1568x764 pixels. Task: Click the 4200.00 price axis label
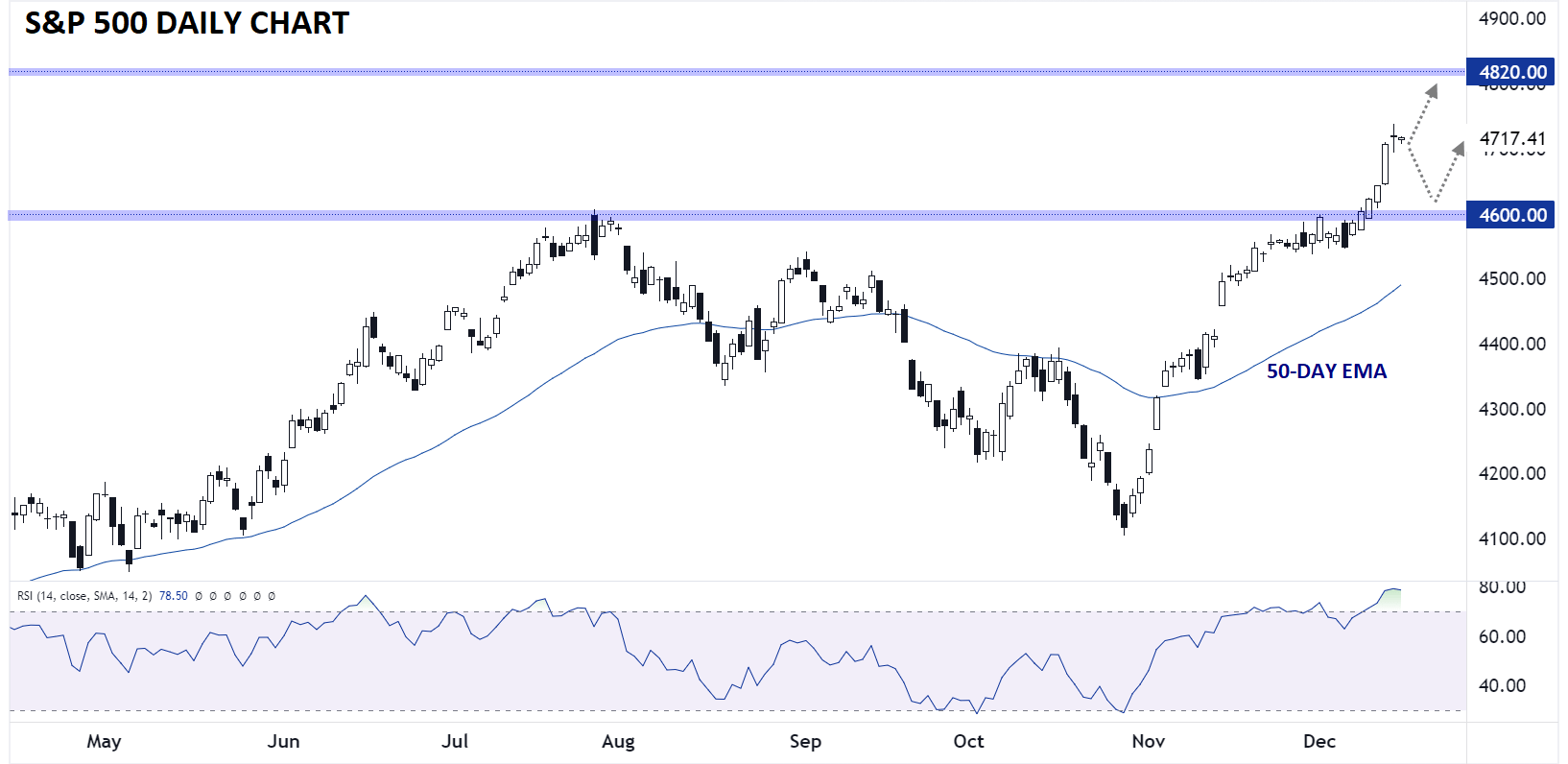coord(1512,473)
